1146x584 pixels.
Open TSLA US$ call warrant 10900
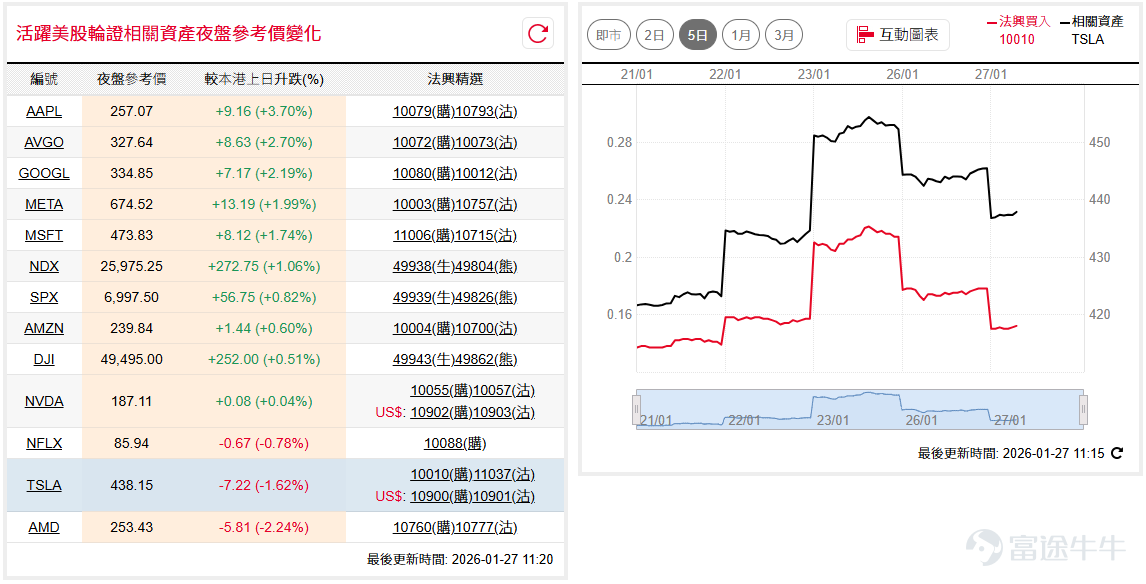click(x=441, y=497)
